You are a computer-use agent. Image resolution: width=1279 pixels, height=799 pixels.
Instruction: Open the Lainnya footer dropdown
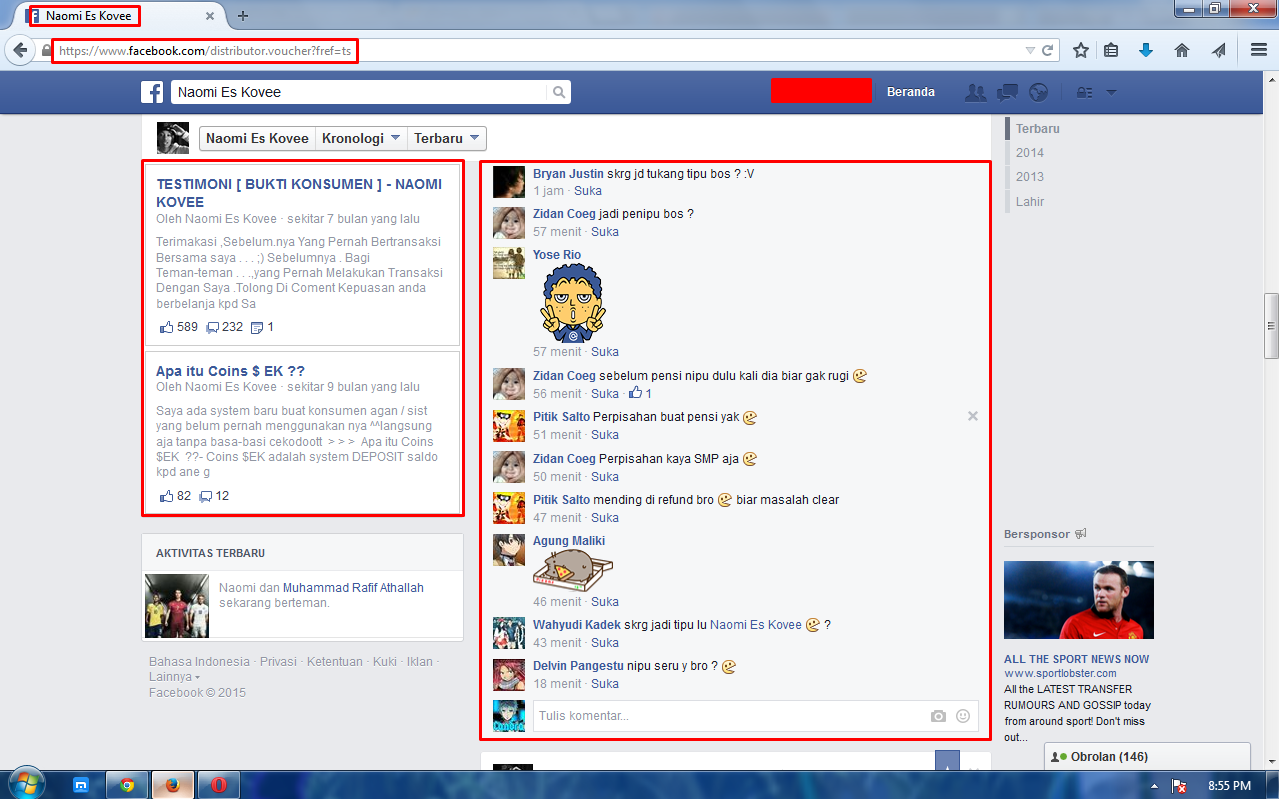[173, 677]
